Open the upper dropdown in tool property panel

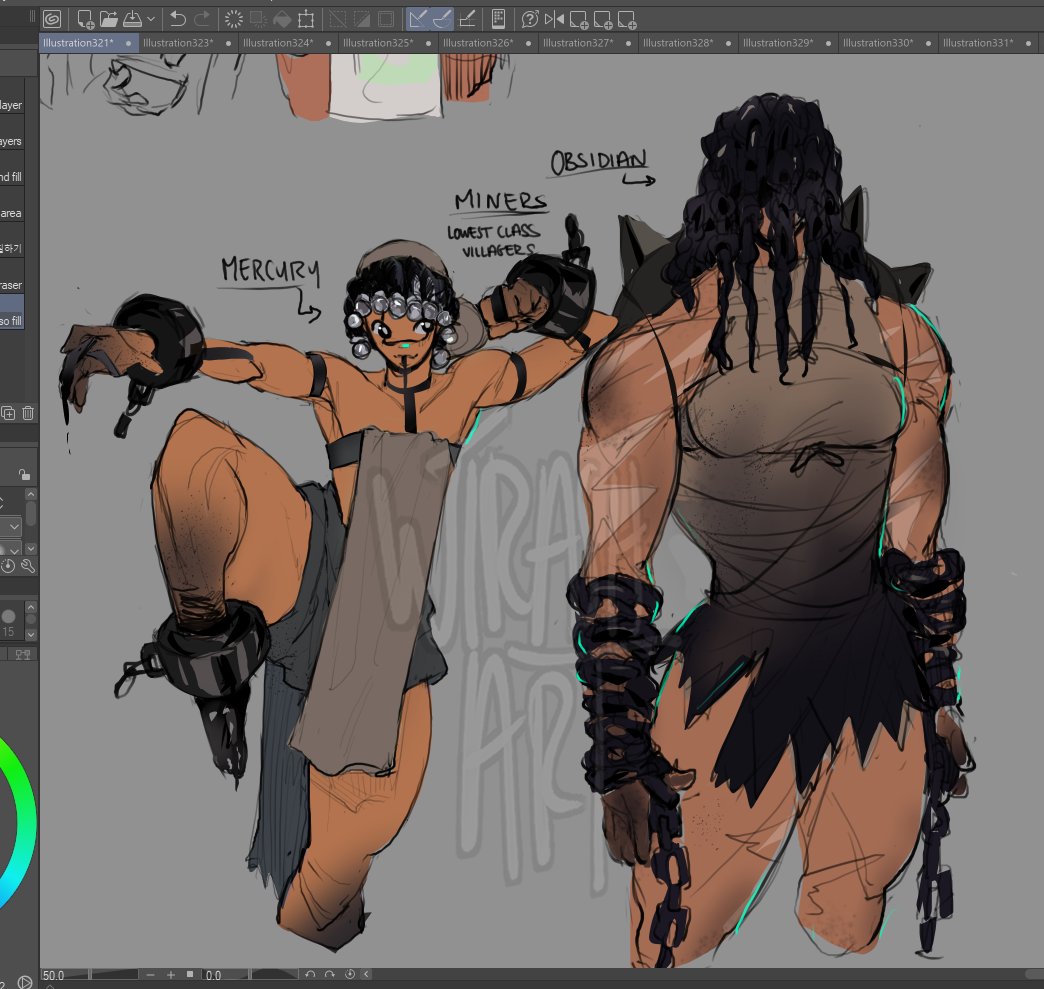pos(12,527)
